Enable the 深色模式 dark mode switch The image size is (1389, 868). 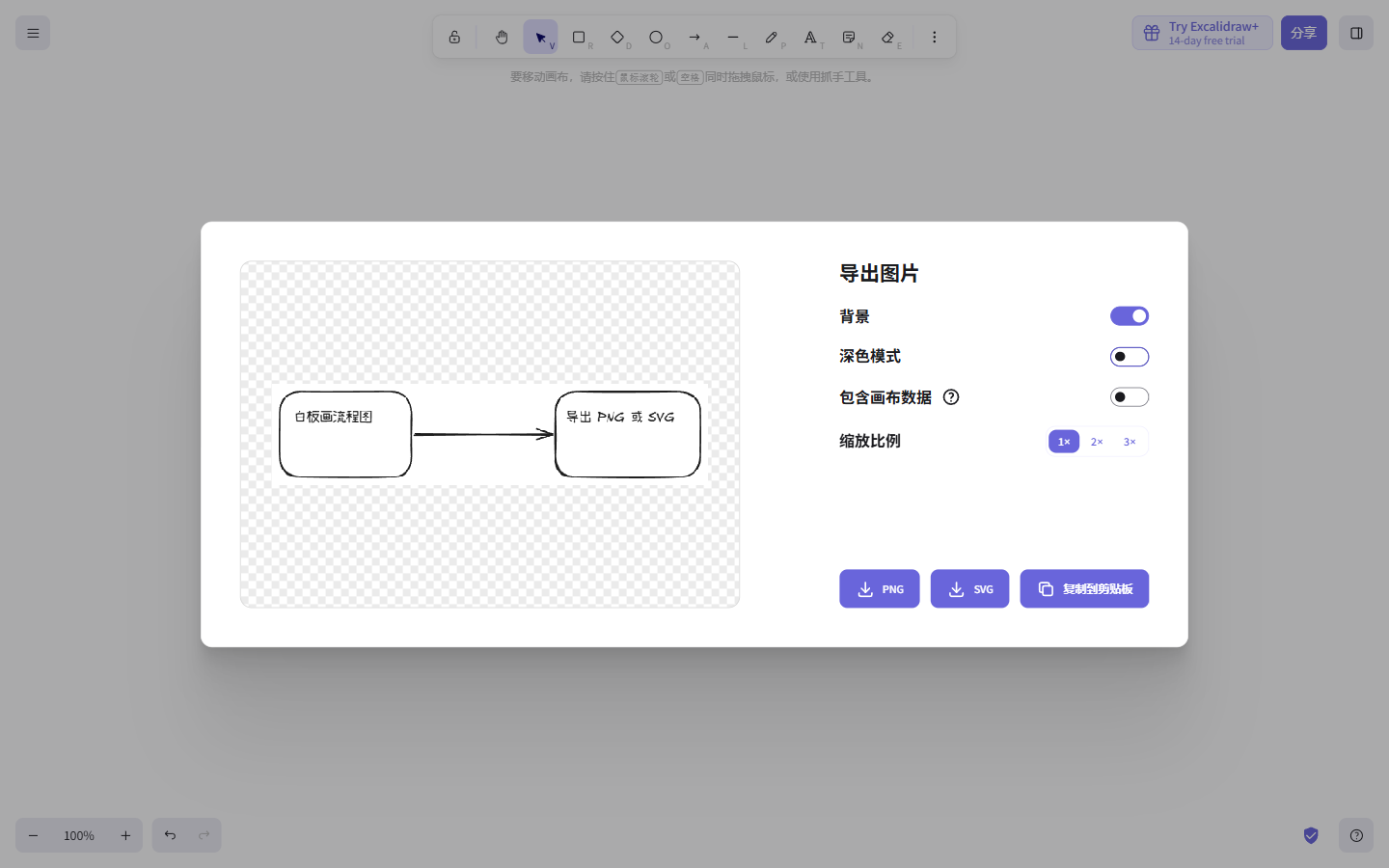click(1130, 357)
